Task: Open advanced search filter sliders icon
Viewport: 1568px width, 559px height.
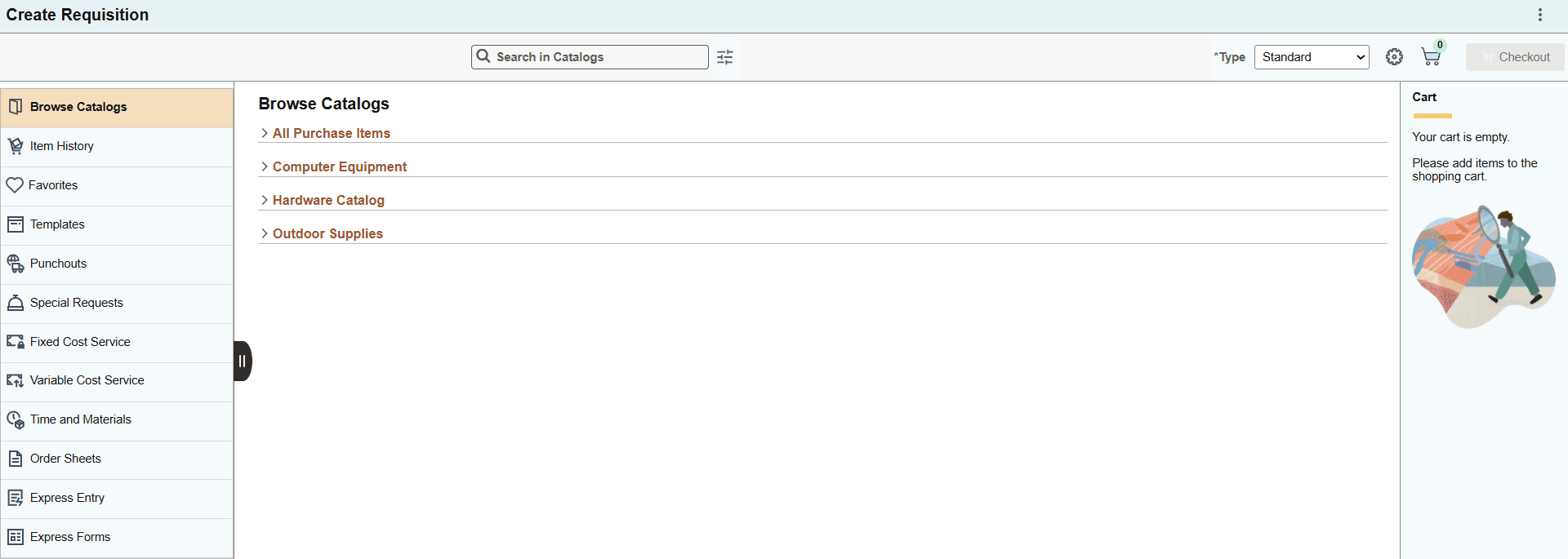Action: tap(725, 57)
